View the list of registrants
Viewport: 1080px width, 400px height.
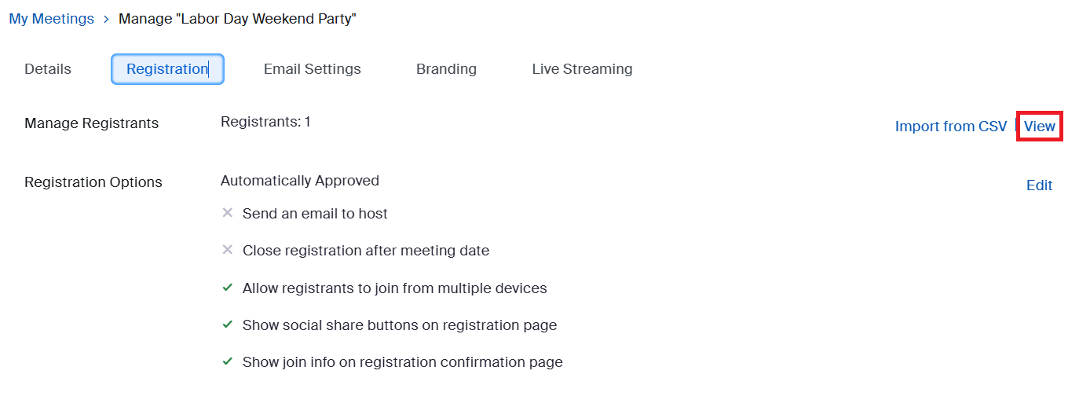coord(1039,126)
